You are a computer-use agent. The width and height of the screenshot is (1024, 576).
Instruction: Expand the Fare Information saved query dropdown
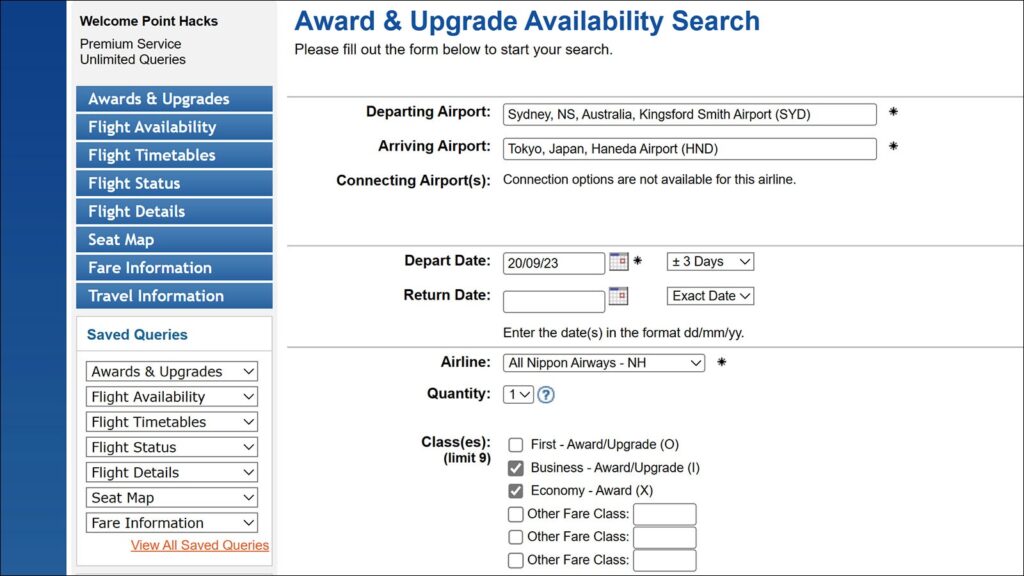[171, 522]
